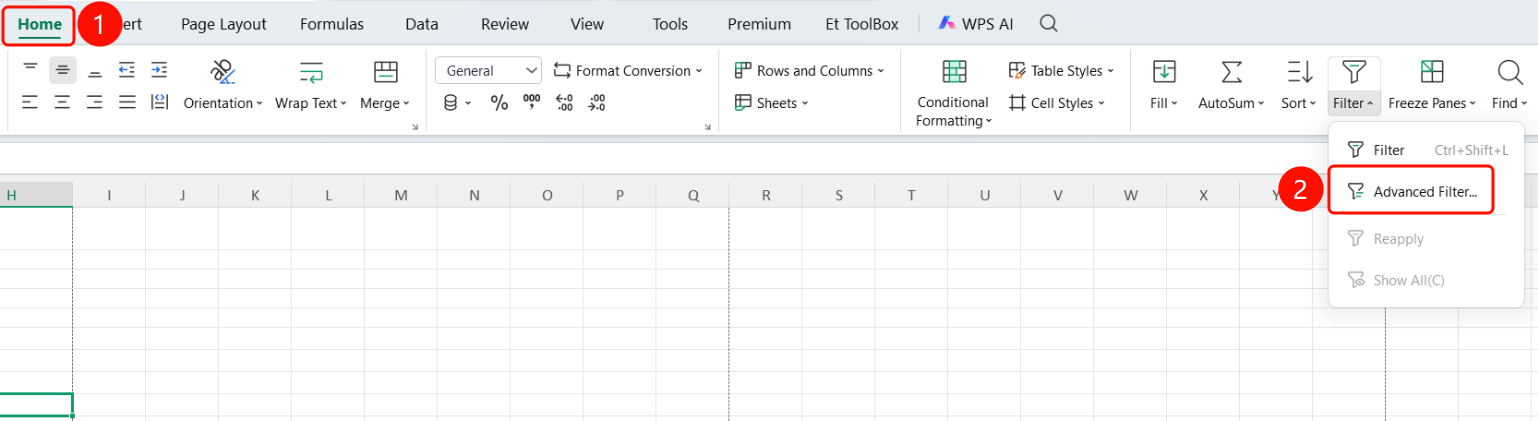
Task: Click the Decrease Decimal icon
Action: pos(597,102)
